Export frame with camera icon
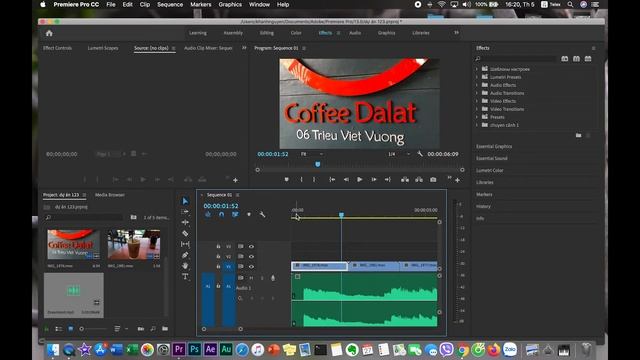Screen dimensions: 640x360 coord(433,180)
